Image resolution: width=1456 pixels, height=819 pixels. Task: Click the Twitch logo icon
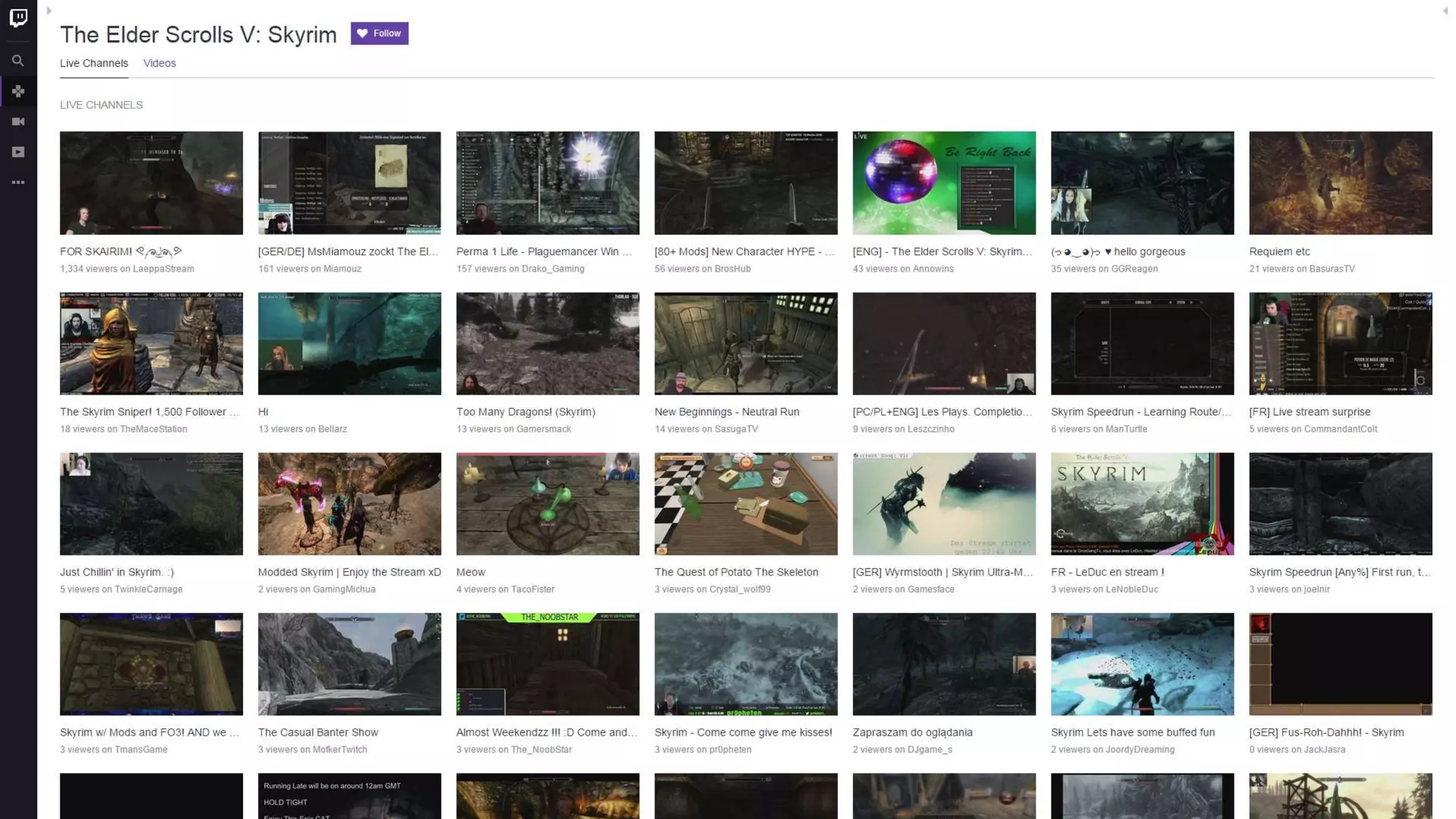(x=18, y=18)
